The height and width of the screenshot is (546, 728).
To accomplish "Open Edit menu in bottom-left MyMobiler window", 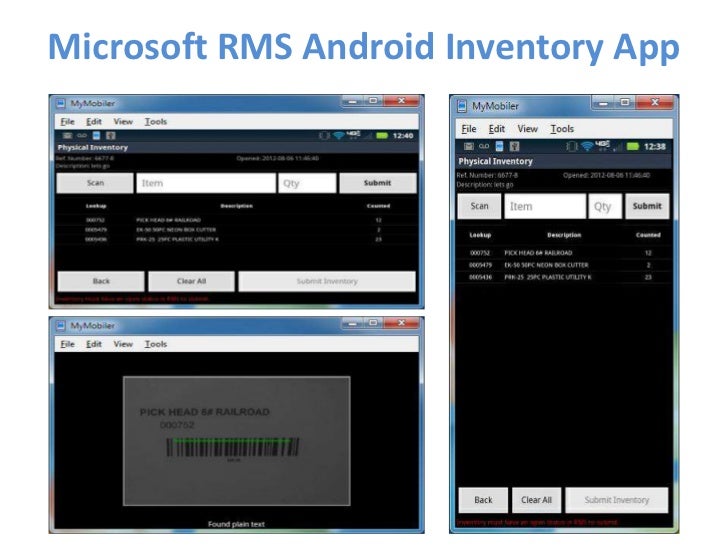I will 94,344.
